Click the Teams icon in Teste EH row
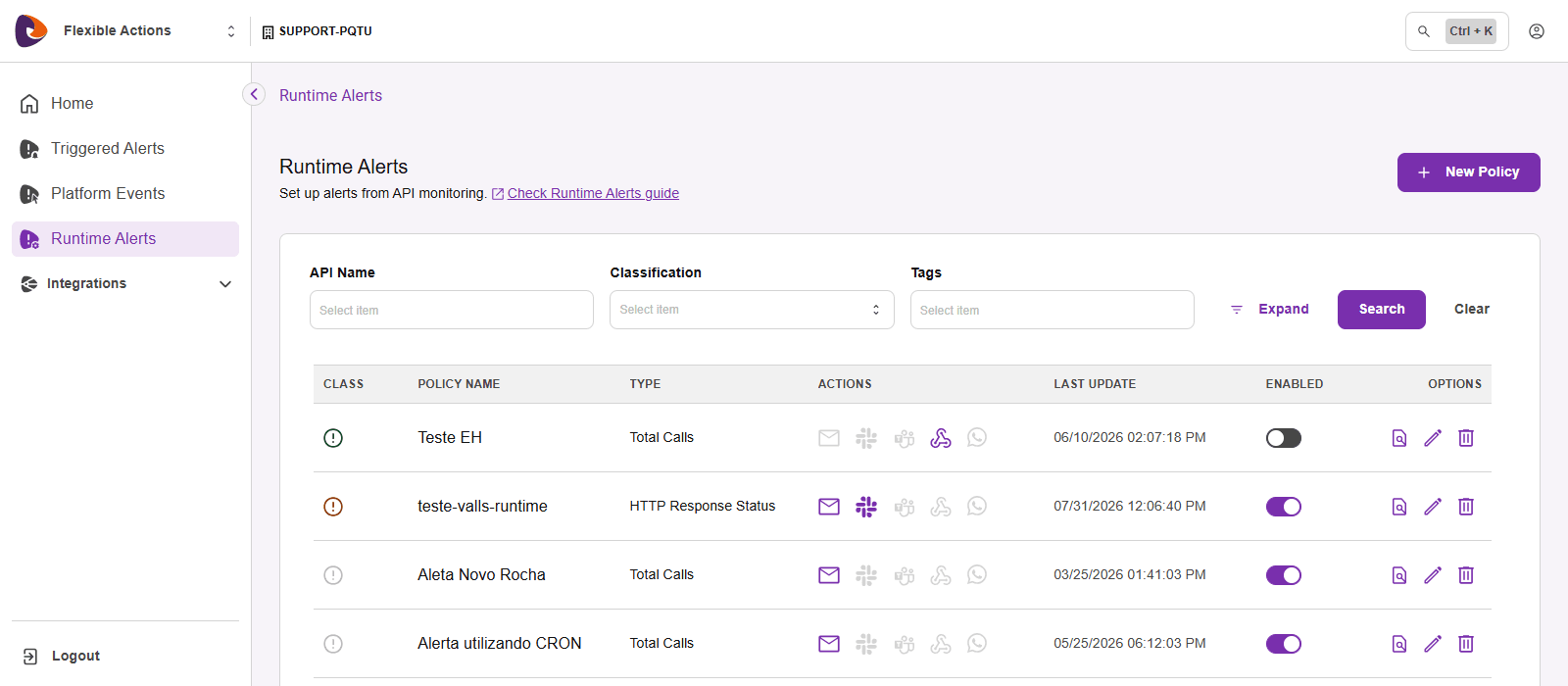This screenshot has height=686, width=1568. [x=905, y=438]
